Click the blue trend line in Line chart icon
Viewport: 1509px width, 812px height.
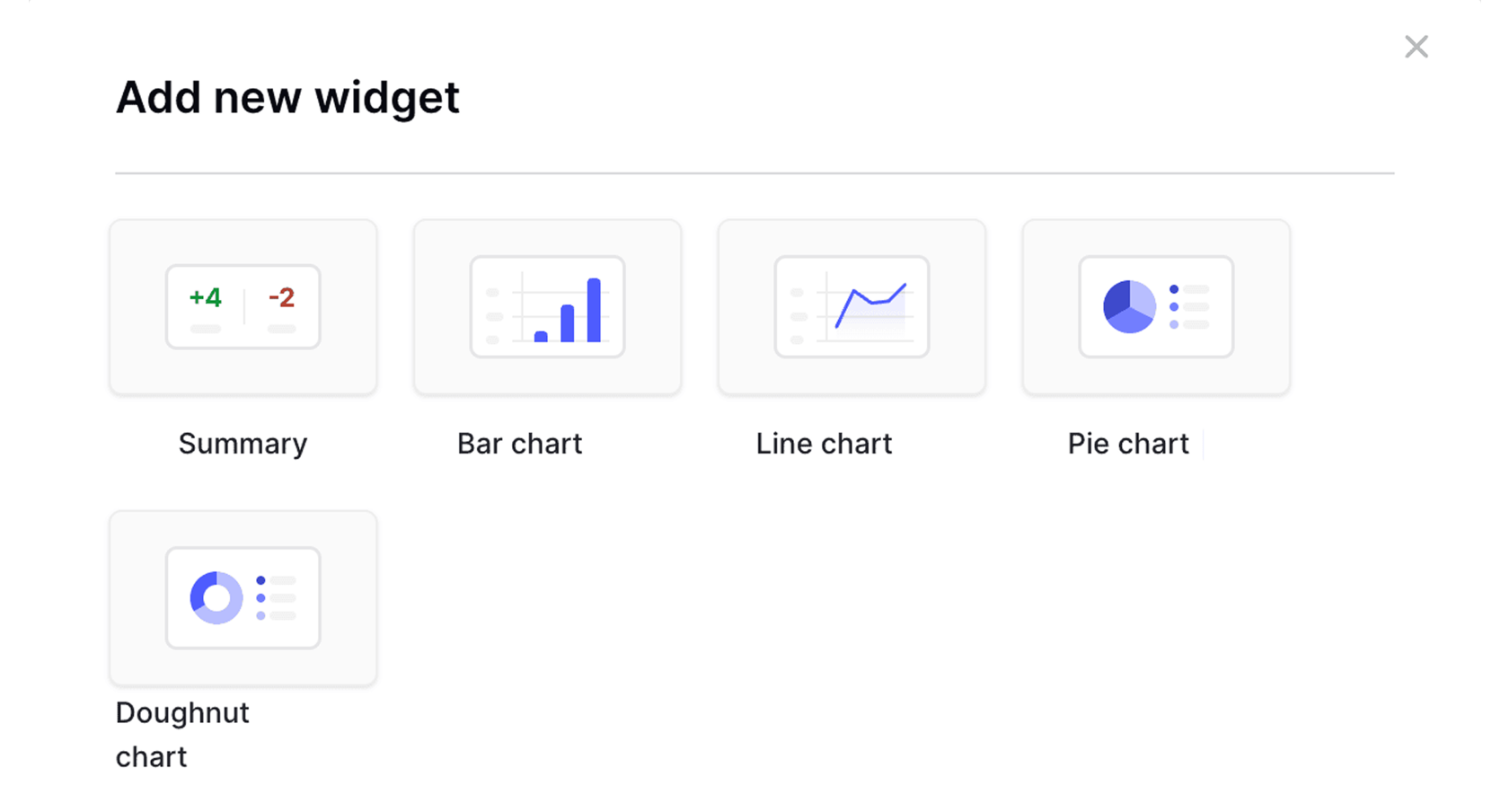tap(869, 300)
